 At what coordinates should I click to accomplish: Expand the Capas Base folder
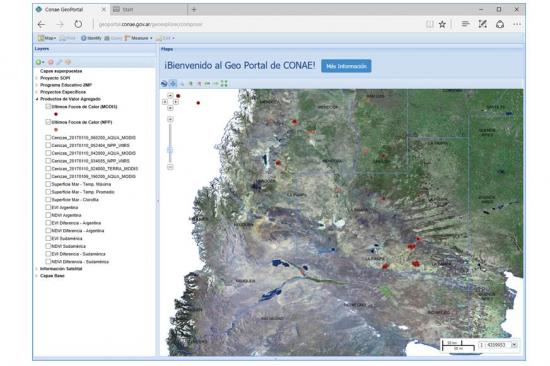point(37,276)
